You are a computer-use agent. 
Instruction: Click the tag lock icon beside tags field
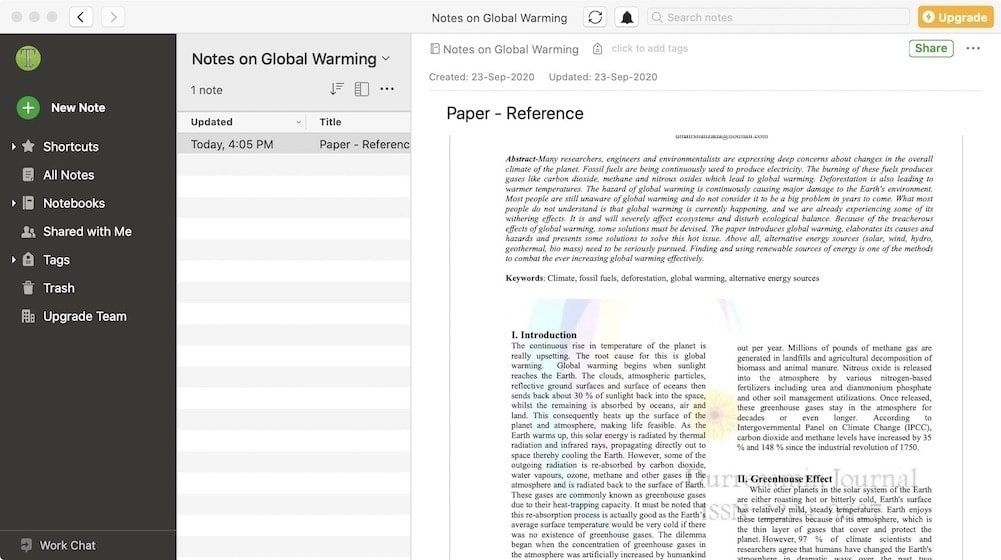click(x=597, y=49)
